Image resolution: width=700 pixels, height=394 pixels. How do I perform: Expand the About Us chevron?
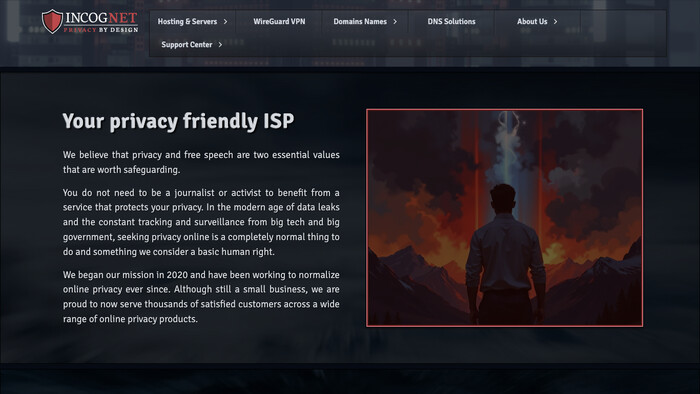tap(555, 21)
